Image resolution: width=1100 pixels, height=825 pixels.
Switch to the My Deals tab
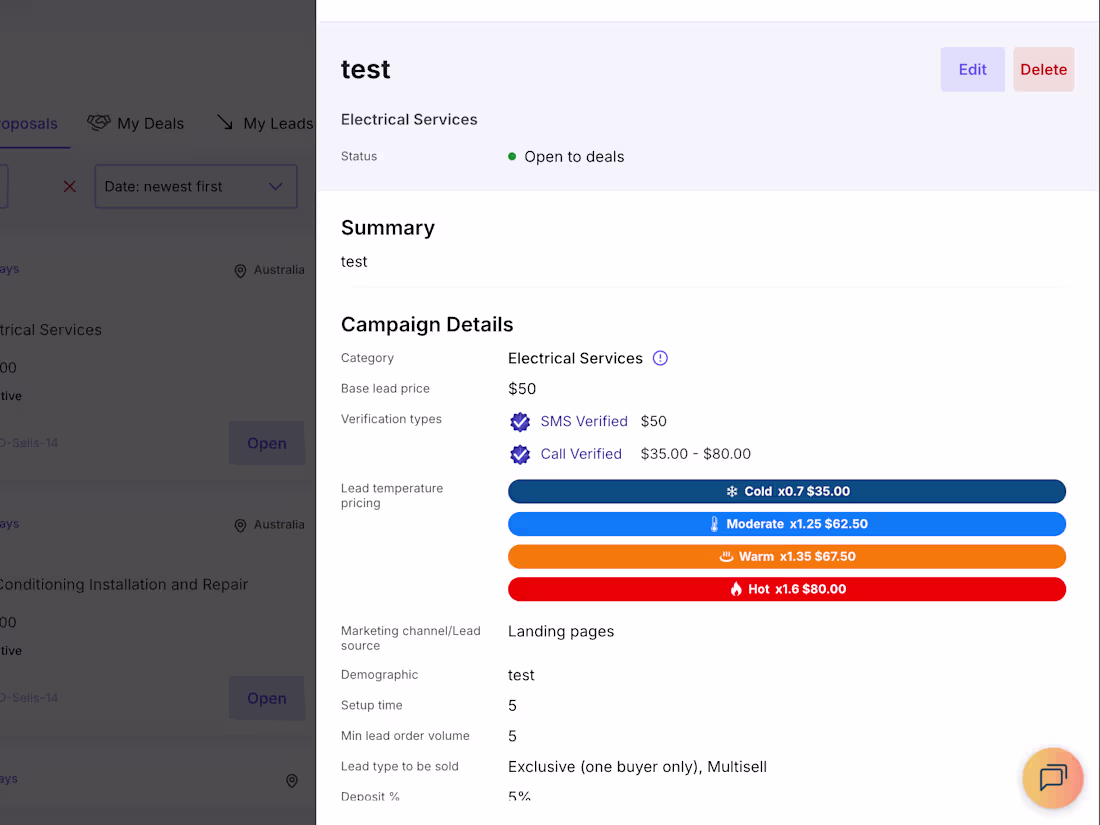tap(135, 123)
